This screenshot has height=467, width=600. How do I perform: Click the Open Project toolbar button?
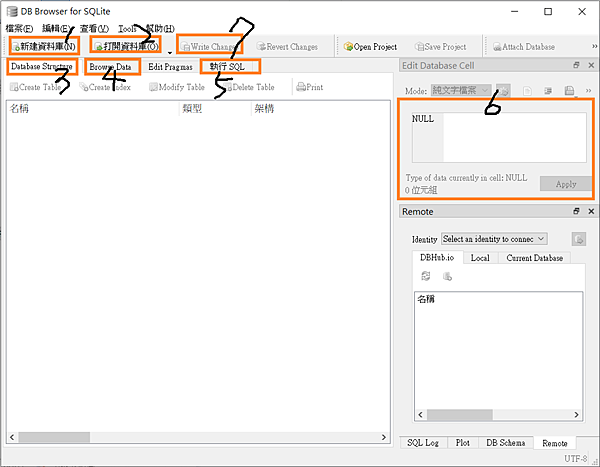tap(370, 47)
